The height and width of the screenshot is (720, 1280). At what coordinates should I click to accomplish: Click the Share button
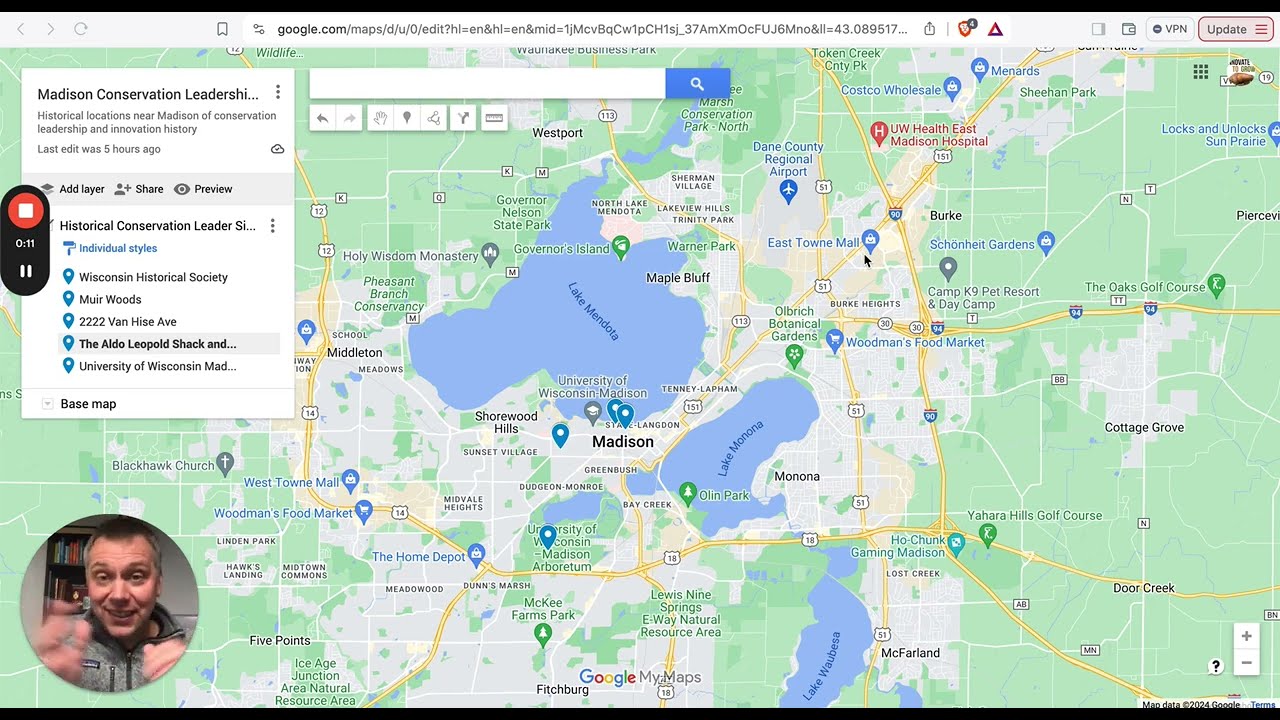click(x=139, y=189)
